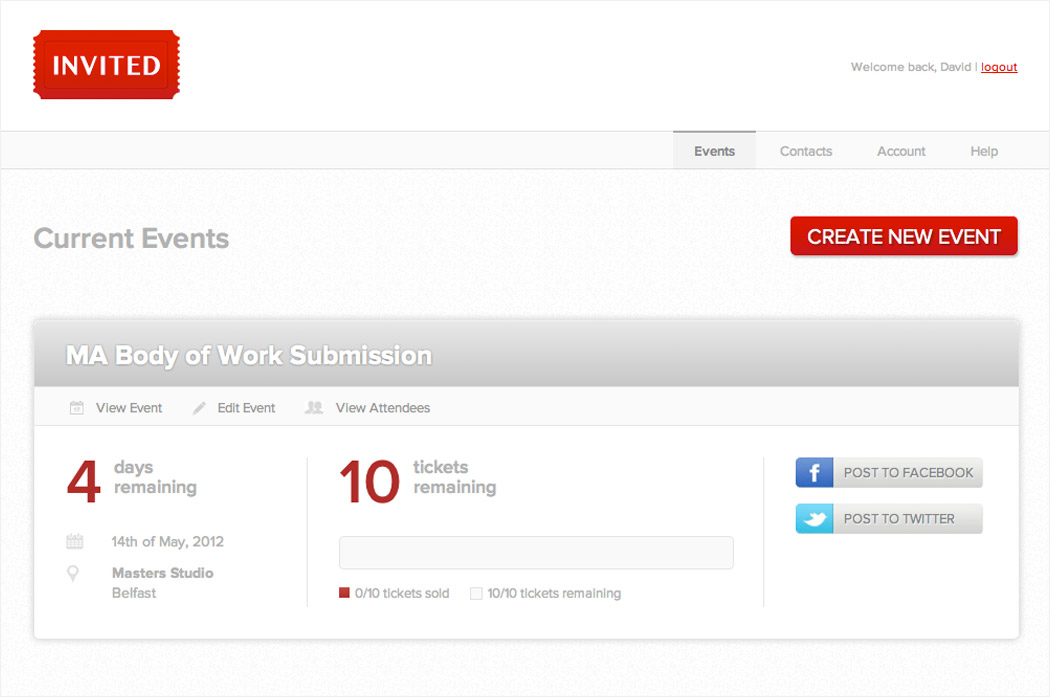1050x697 pixels.
Task: Click the ticket sales progress bar
Action: [x=536, y=552]
